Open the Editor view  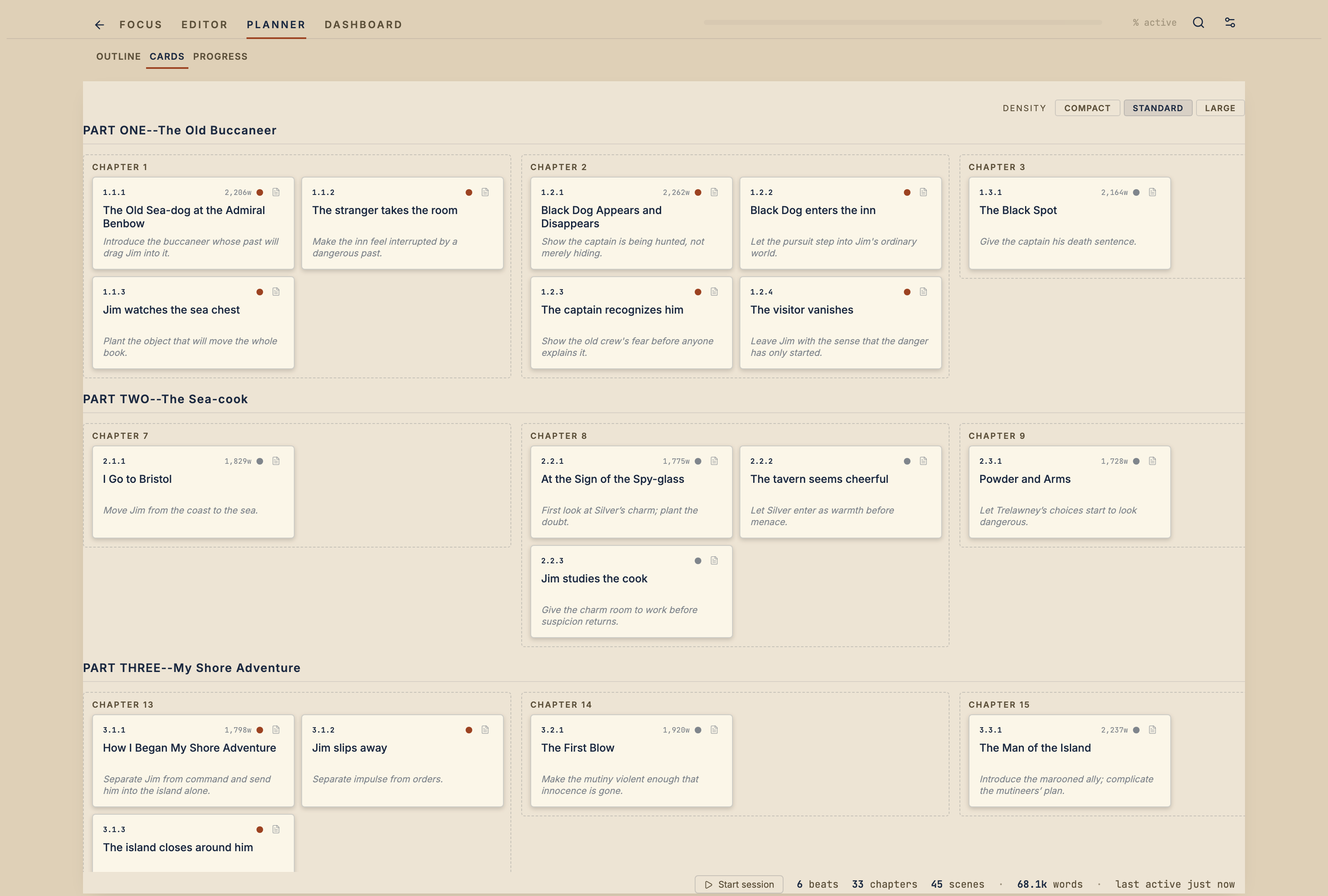click(205, 24)
